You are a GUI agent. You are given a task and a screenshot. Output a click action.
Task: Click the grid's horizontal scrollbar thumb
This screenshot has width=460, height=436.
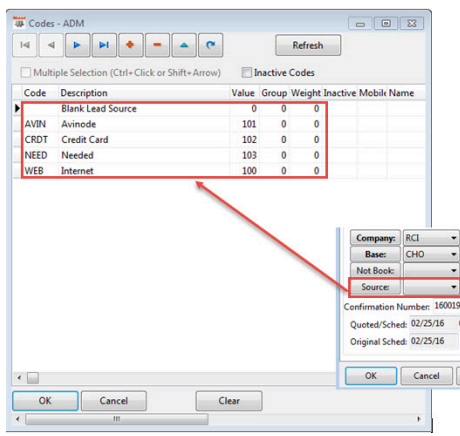click(33, 378)
